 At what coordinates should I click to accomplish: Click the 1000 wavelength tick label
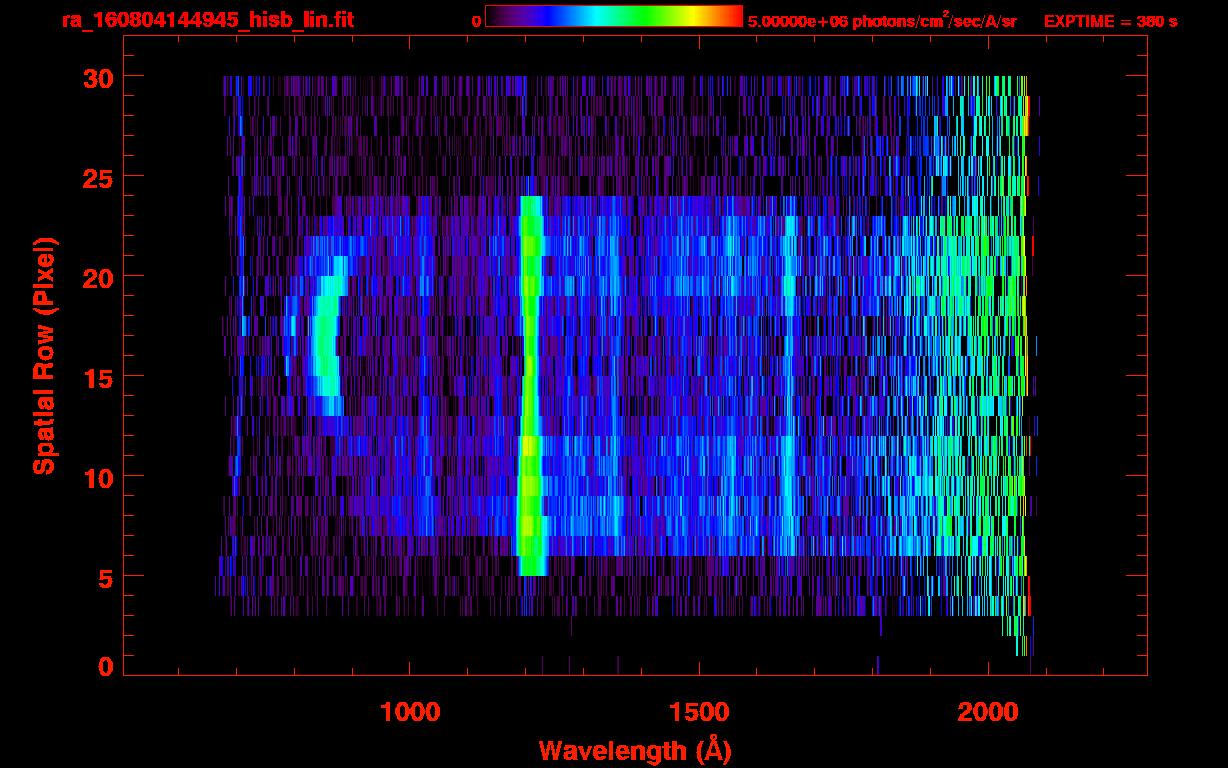point(410,712)
